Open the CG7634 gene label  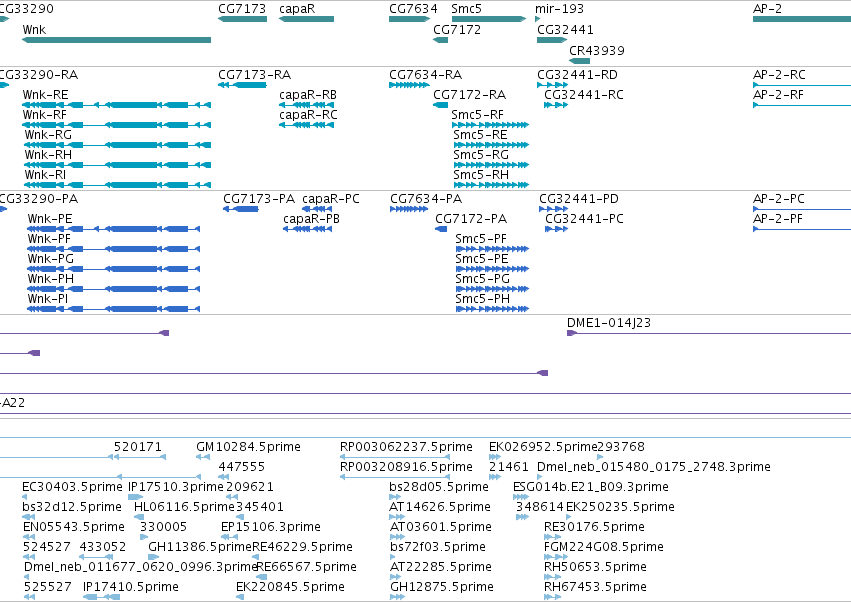[413, 9]
